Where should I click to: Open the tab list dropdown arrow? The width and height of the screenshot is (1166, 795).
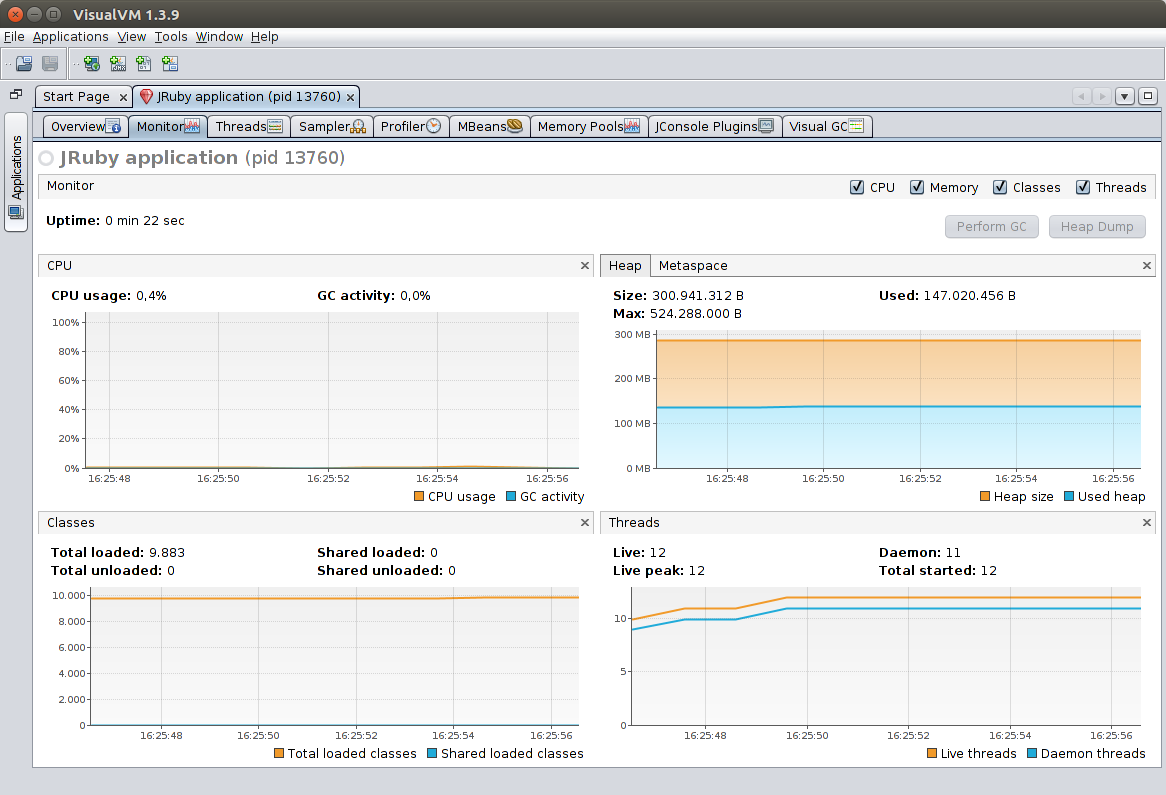(1124, 95)
